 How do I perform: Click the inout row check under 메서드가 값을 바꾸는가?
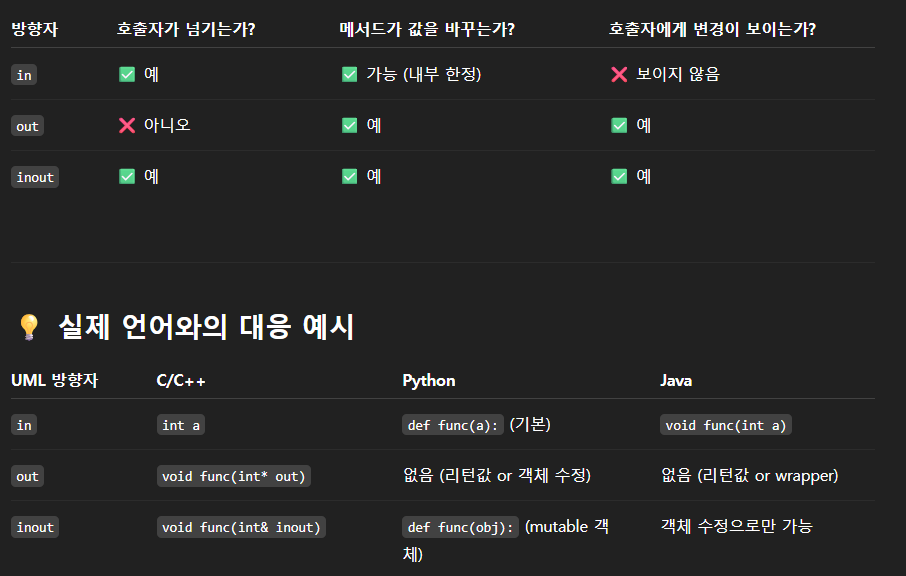tap(349, 176)
